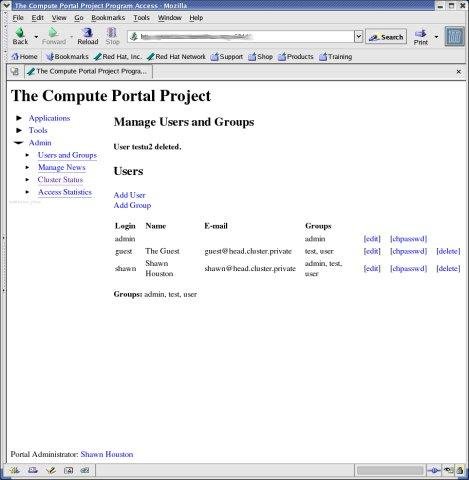Click the IRC Chat status bar icon

tap(85, 470)
